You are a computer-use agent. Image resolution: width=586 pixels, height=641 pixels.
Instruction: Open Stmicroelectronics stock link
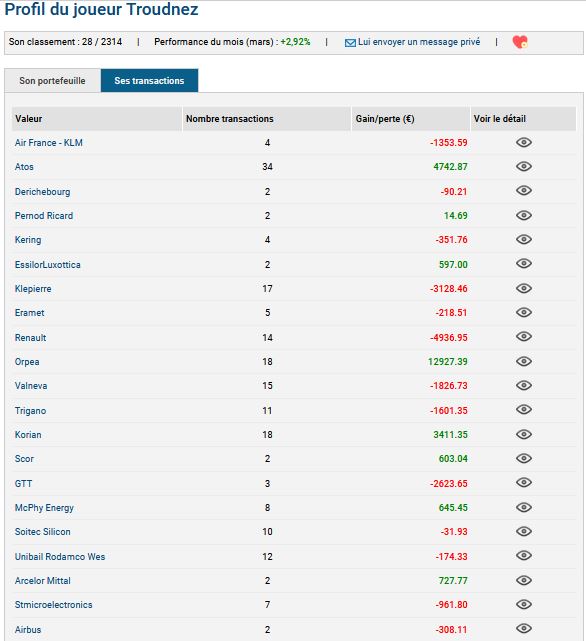pos(54,605)
